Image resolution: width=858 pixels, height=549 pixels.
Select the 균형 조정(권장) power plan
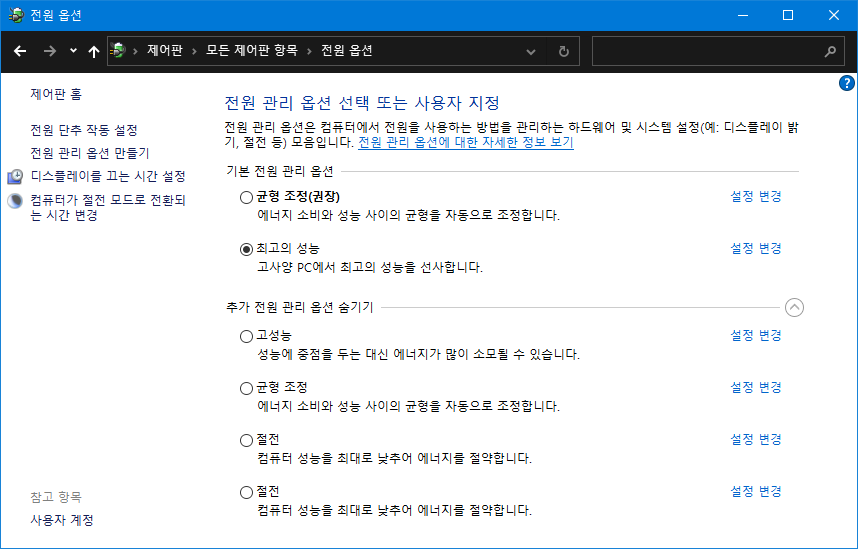click(247, 197)
